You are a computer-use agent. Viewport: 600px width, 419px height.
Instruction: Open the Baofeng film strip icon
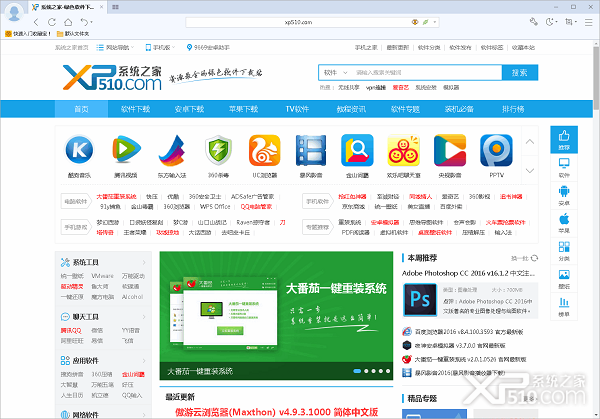(x=311, y=150)
